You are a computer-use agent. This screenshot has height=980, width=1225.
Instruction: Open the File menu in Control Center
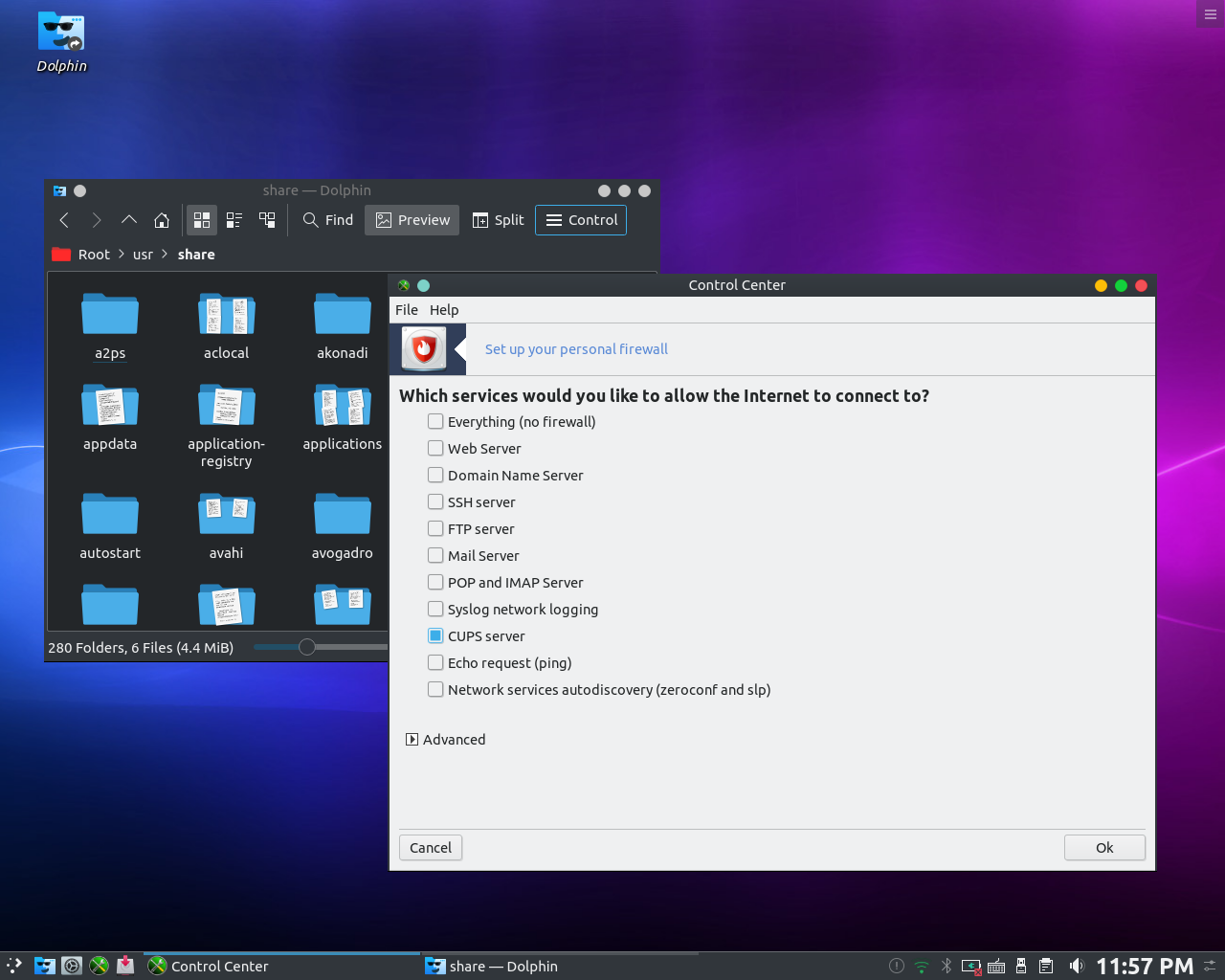[x=407, y=310]
